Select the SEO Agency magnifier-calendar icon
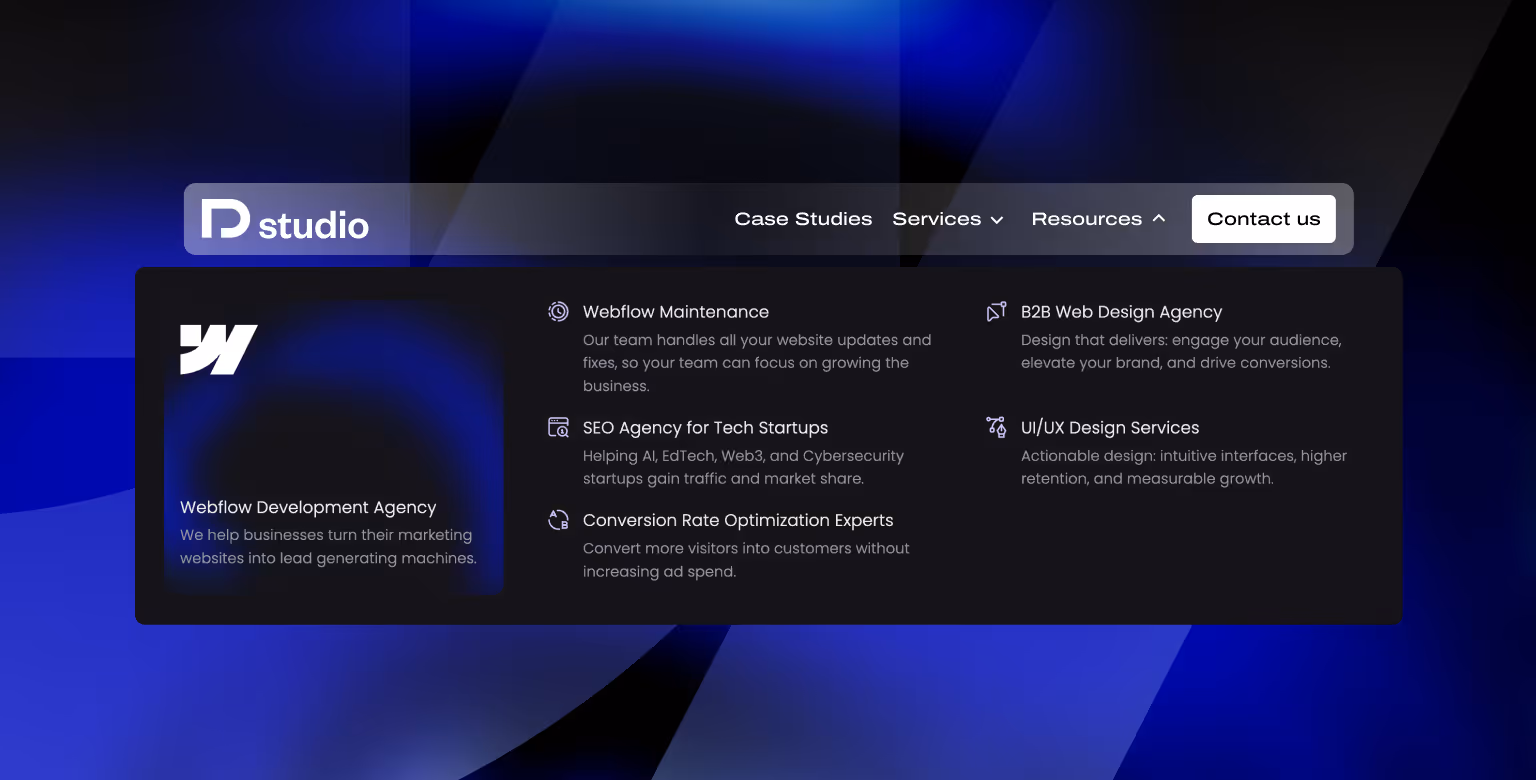 558,427
